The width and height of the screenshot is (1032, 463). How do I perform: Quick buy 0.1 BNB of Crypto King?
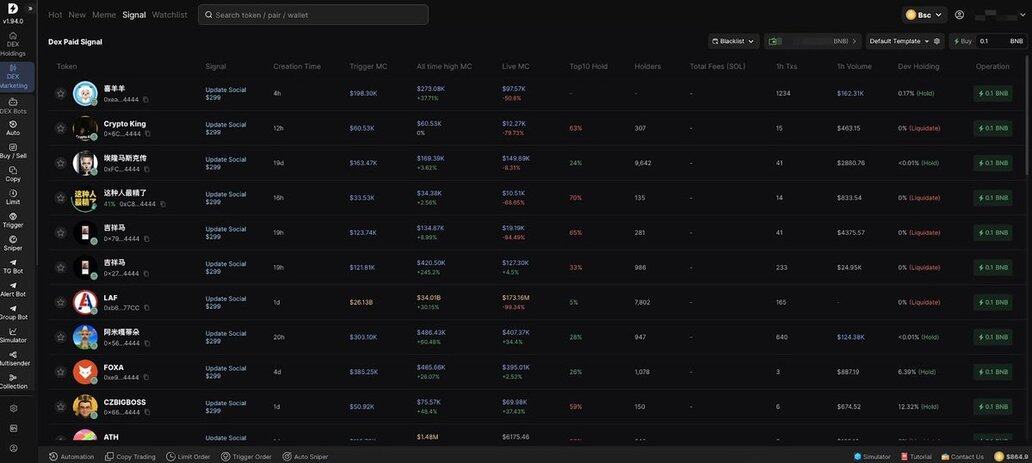[993, 128]
